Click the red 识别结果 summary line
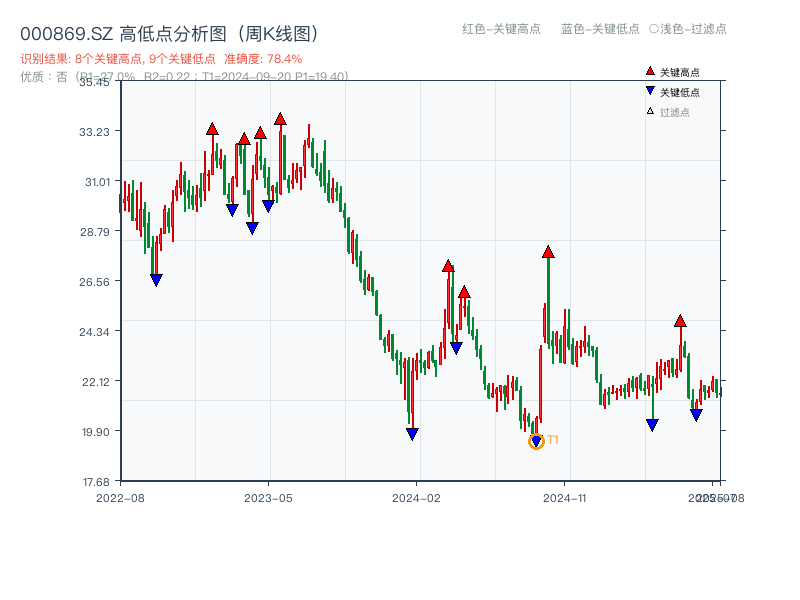Screen dimensions: 800x600 pos(161,59)
